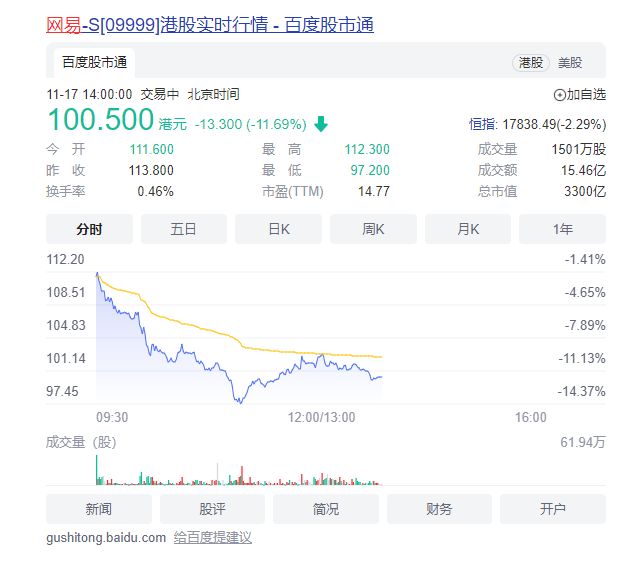Viewport: 636px width, 562px height.
Task: Select the 五日 chart tab
Action: (184, 229)
